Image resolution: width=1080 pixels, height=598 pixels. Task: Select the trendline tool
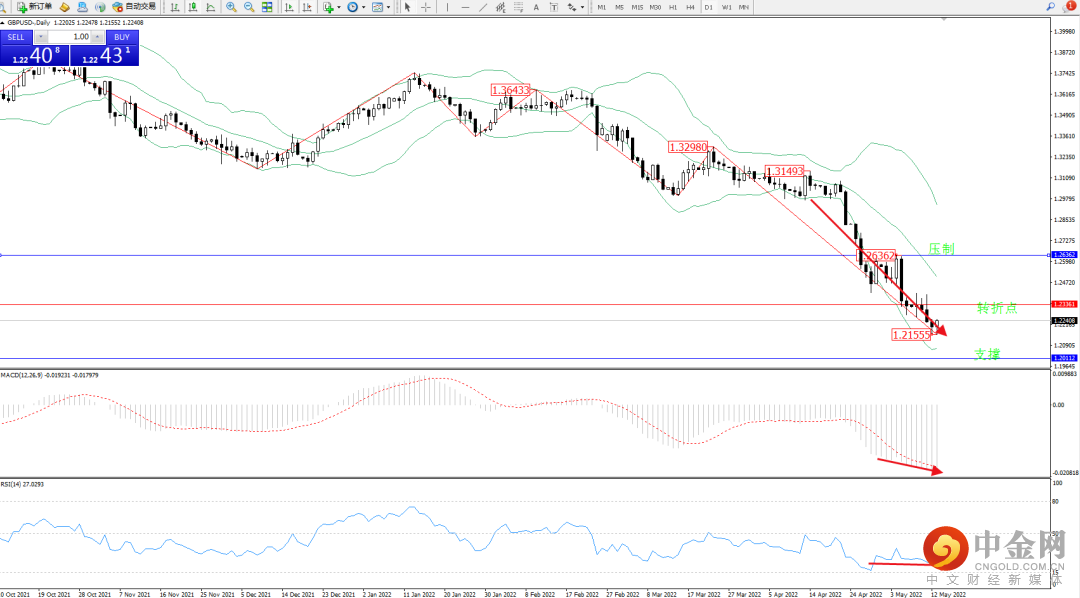(x=484, y=7)
